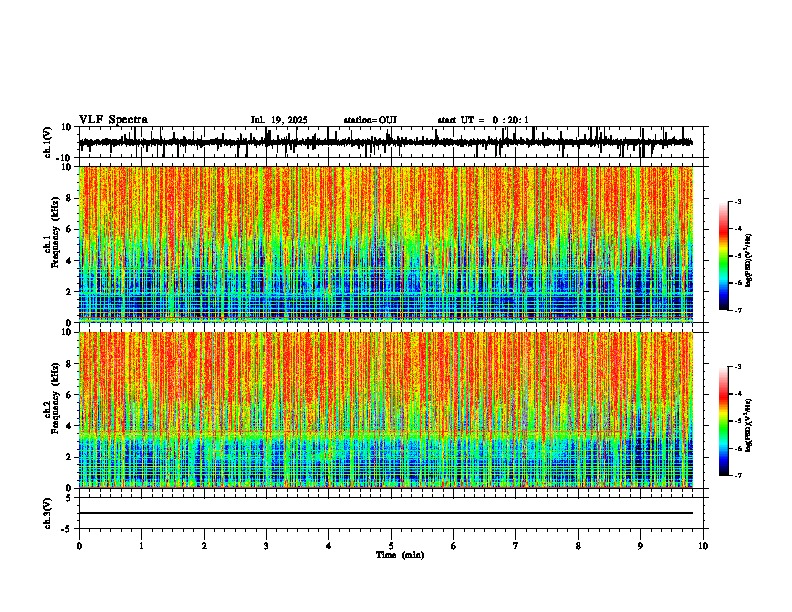Click the "6" kHz tick of ch.1 spectrogram
This screenshot has height=612, width=792.
pyautogui.click(x=69, y=229)
